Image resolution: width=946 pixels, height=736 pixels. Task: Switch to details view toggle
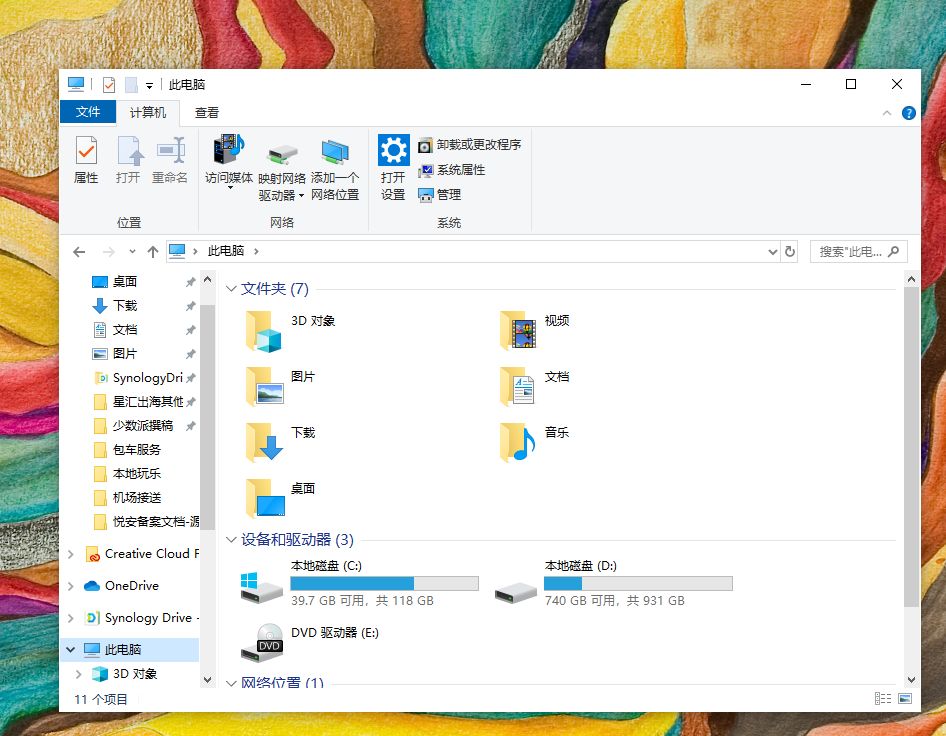(883, 699)
